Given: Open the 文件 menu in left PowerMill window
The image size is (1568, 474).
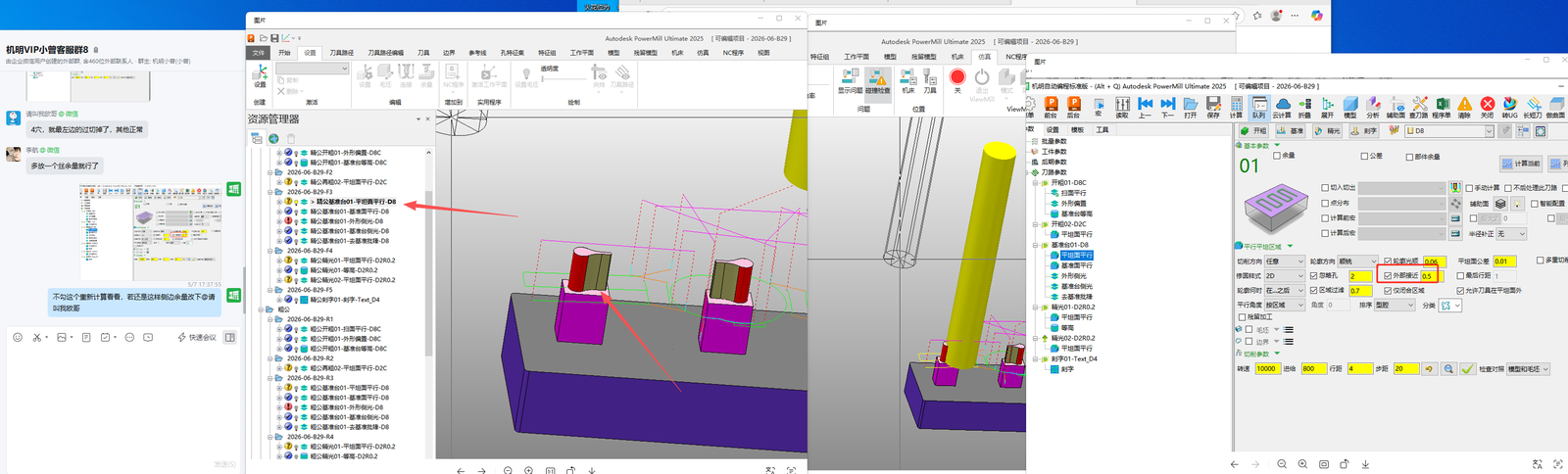Looking at the screenshot, I should click(x=259, y=53).
